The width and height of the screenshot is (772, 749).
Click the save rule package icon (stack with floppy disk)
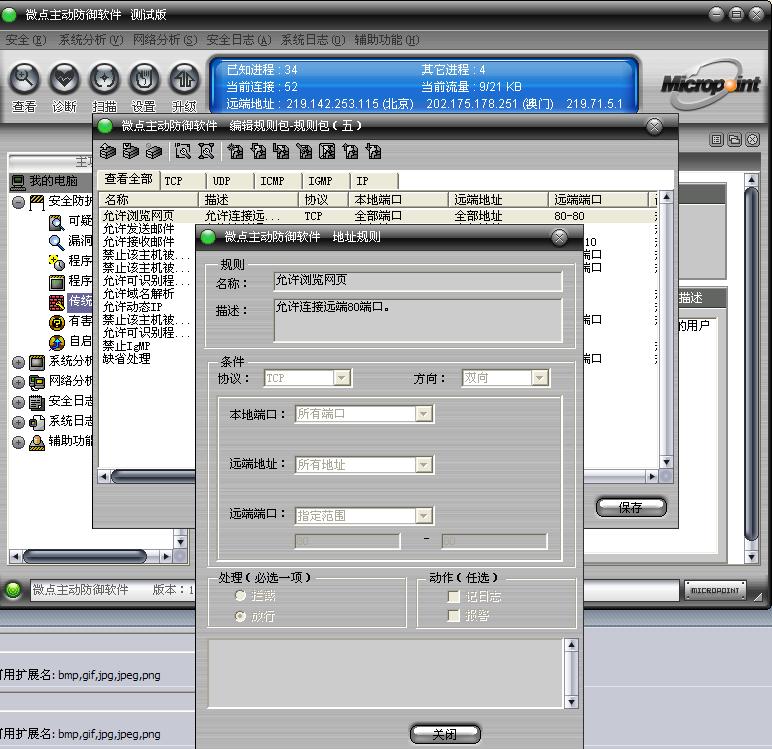(x=130, y=151)
